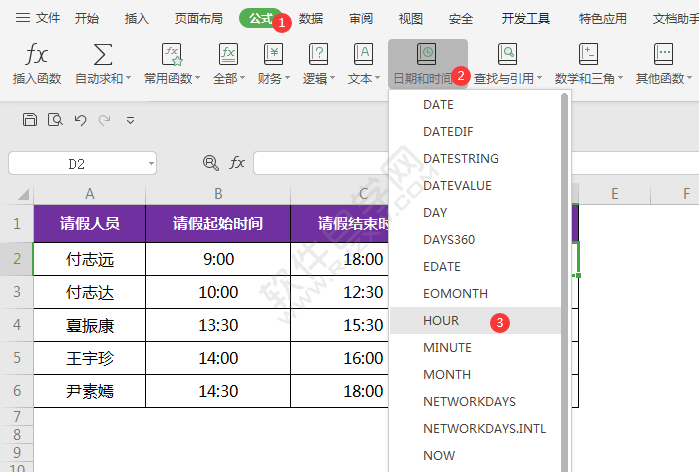Select the 公式 tab
Screen dimensions: 699x472
click(x=261, y=18)
